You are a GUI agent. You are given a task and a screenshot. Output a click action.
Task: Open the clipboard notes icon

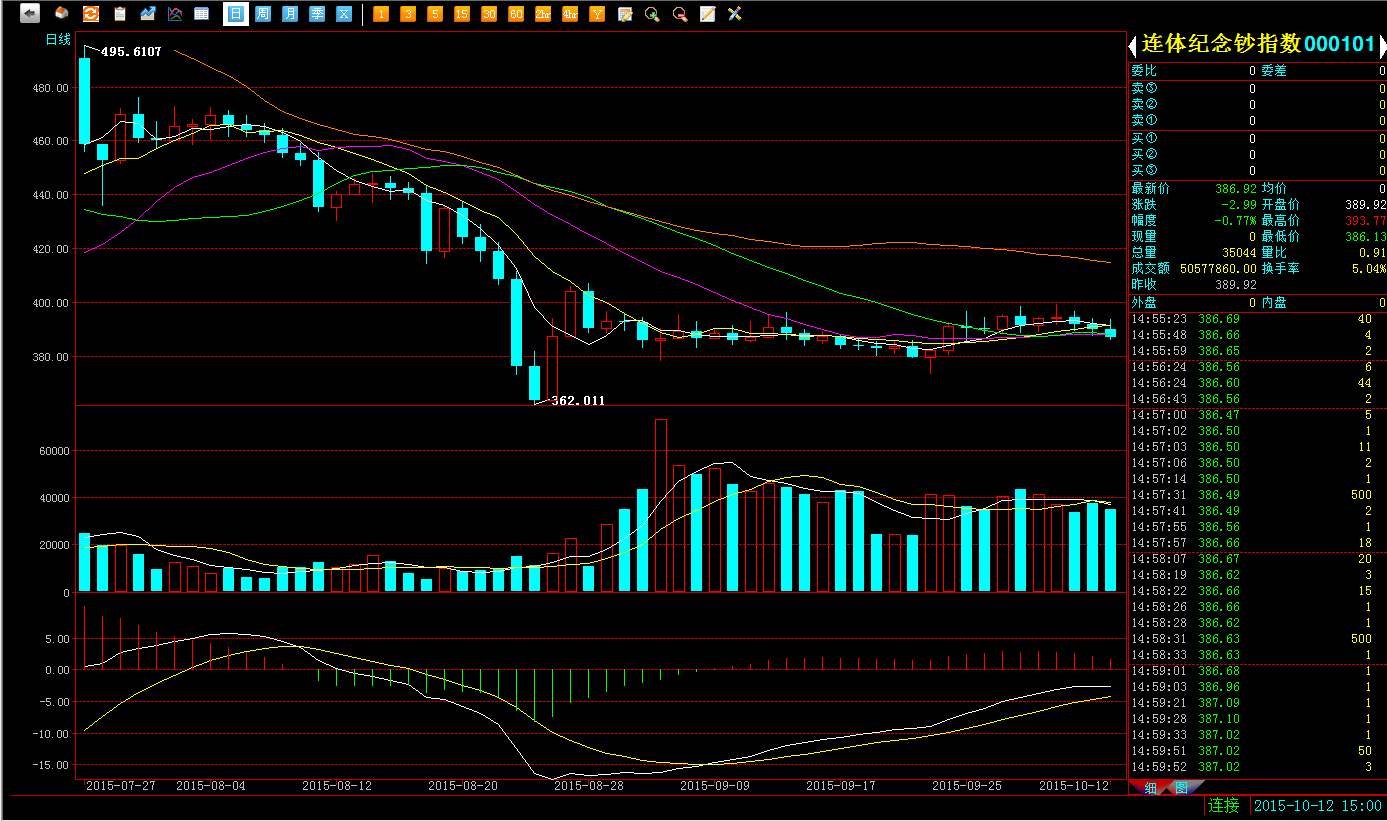coord(120,14)
